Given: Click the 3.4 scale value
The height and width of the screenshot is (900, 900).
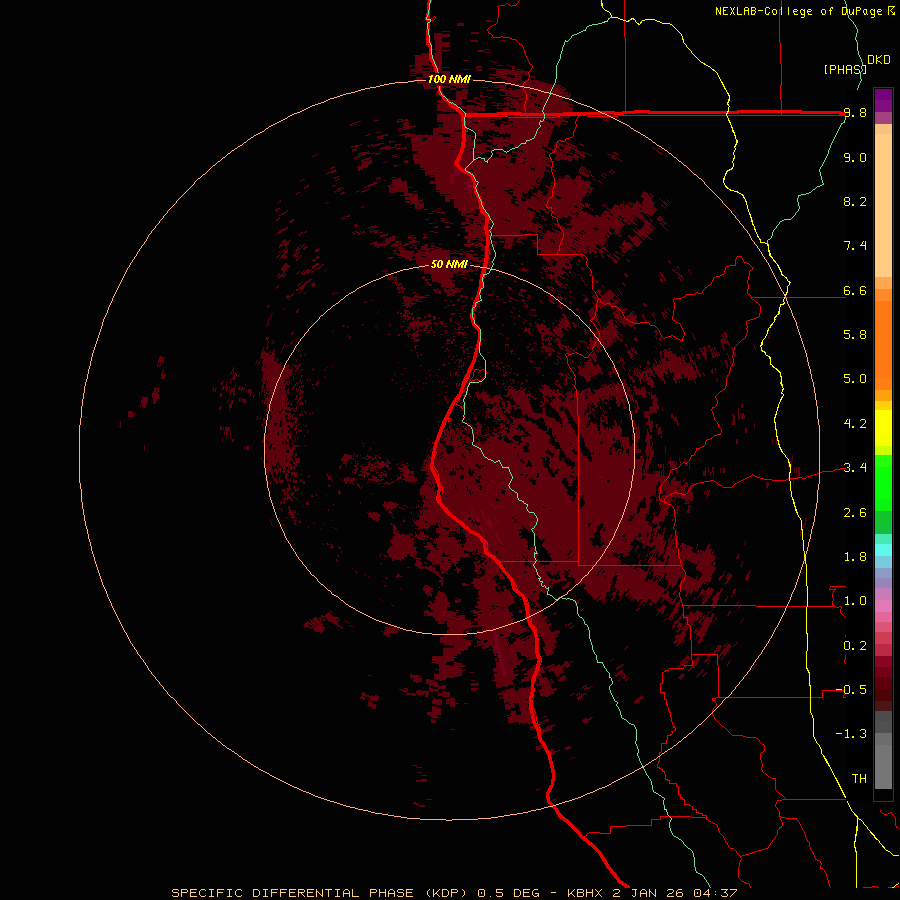Looking at the screenshot, I should (x=855, y=468).
